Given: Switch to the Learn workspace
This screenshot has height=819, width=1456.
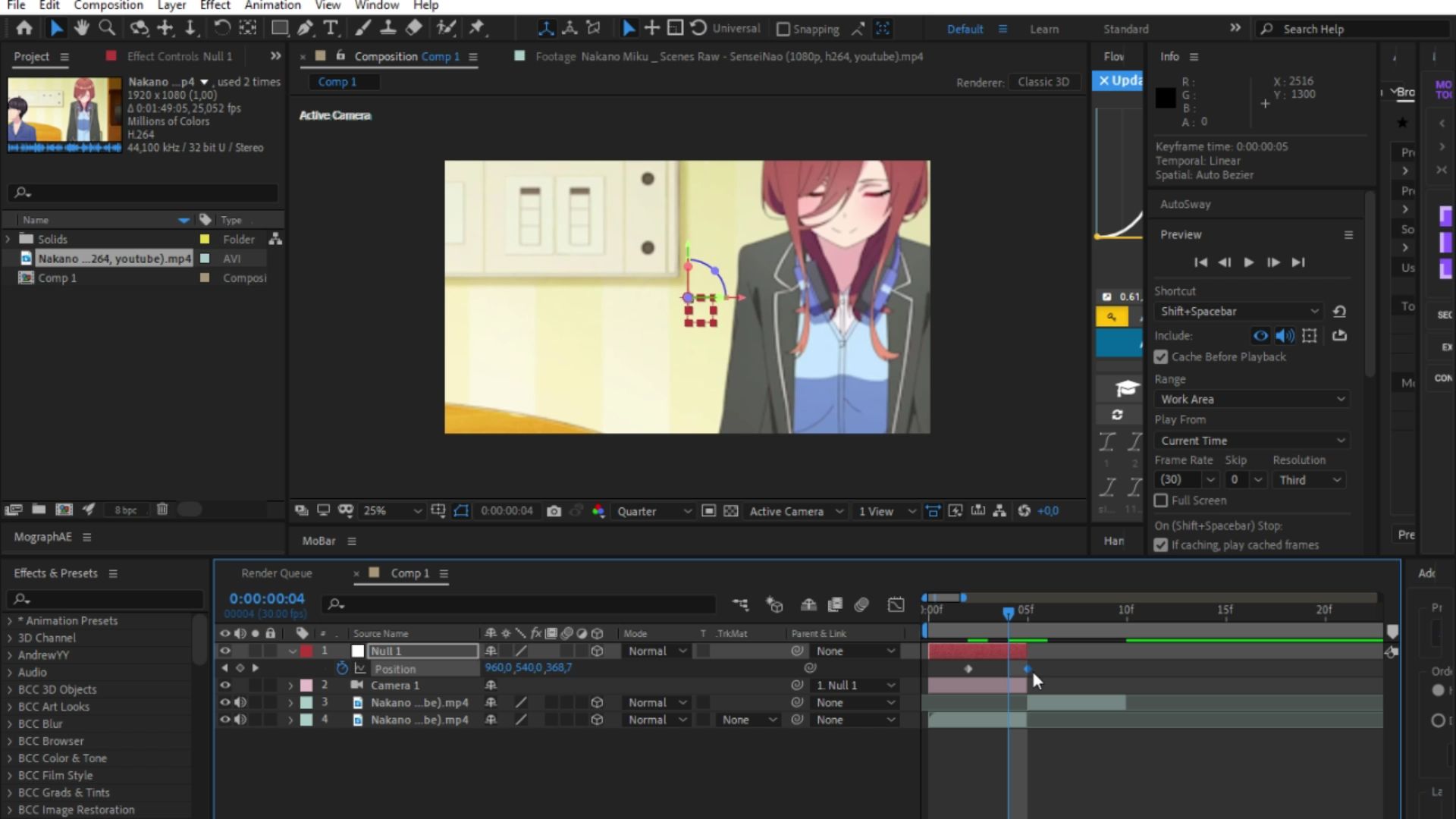Looking at the screenshot, I should point(1044,30).
